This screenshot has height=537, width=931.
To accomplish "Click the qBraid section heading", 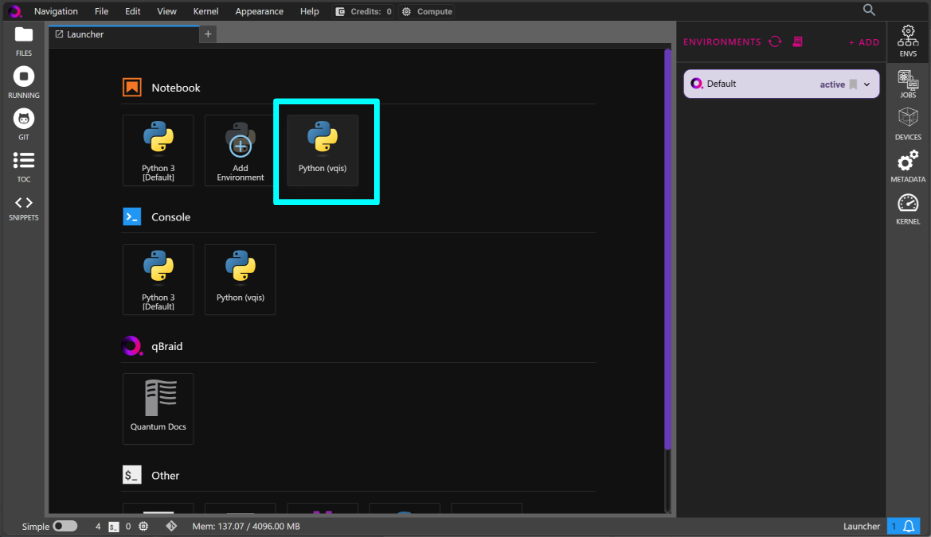I will [x=167, y=346].
